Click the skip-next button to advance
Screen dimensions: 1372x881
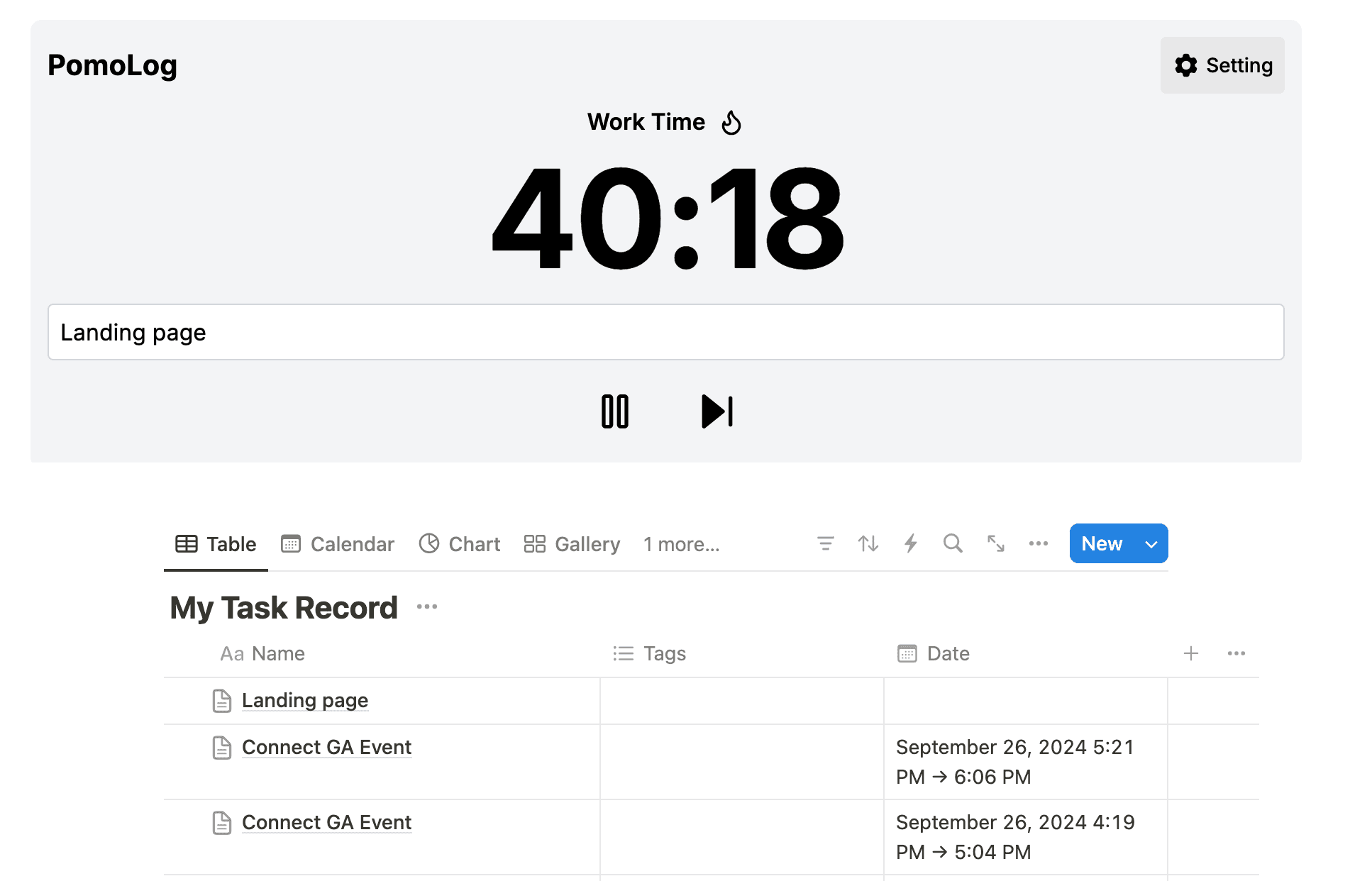[x=716, y=410]
